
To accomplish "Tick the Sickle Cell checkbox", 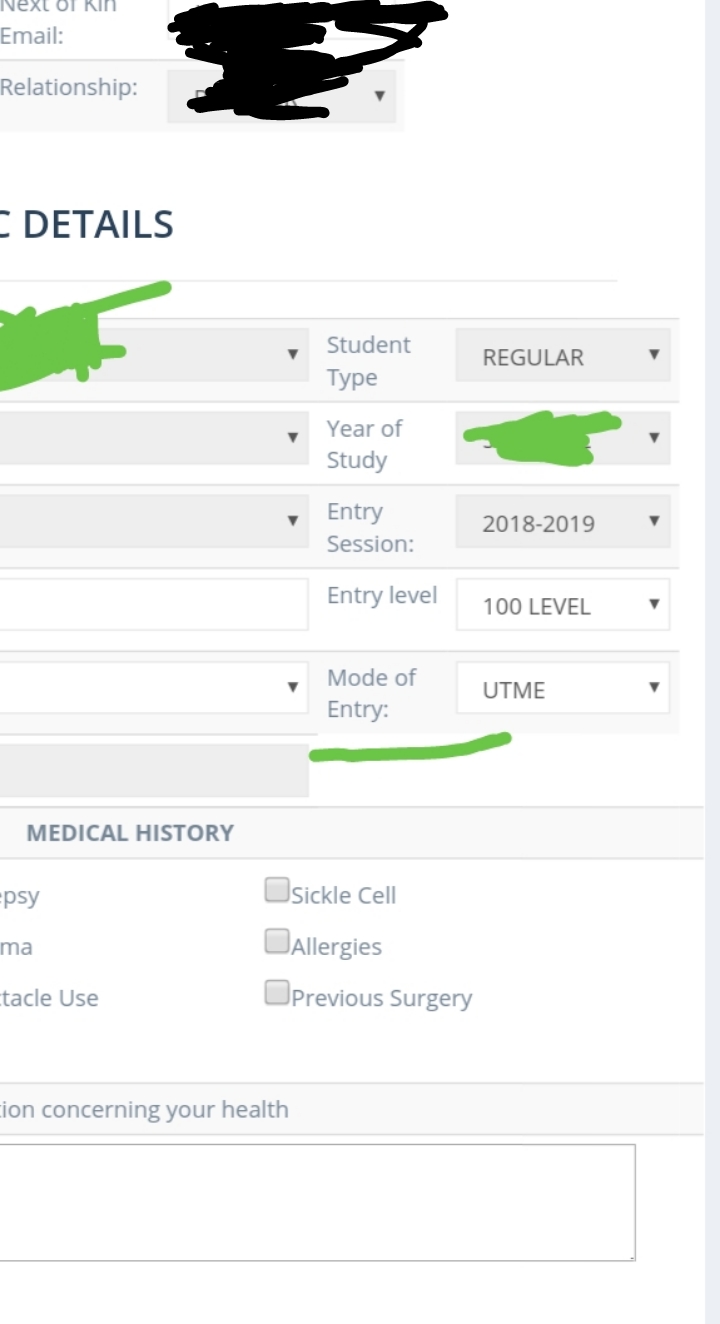I will point(276,890).
